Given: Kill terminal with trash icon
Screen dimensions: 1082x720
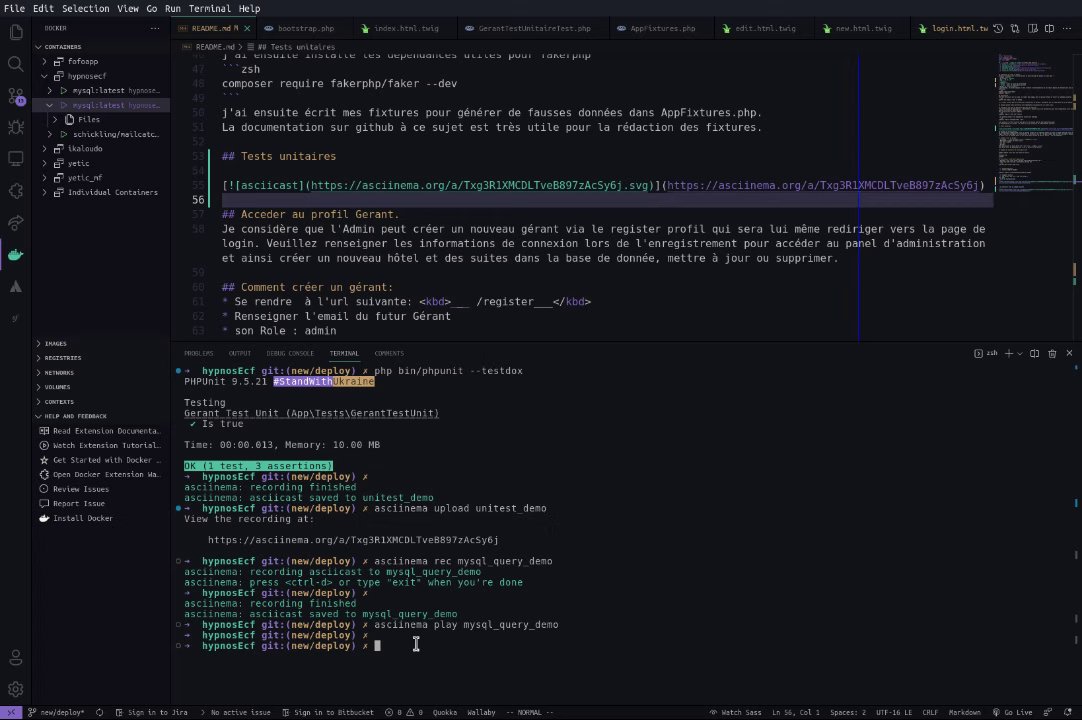Looking at the screenshot, I should (1052, 353).
